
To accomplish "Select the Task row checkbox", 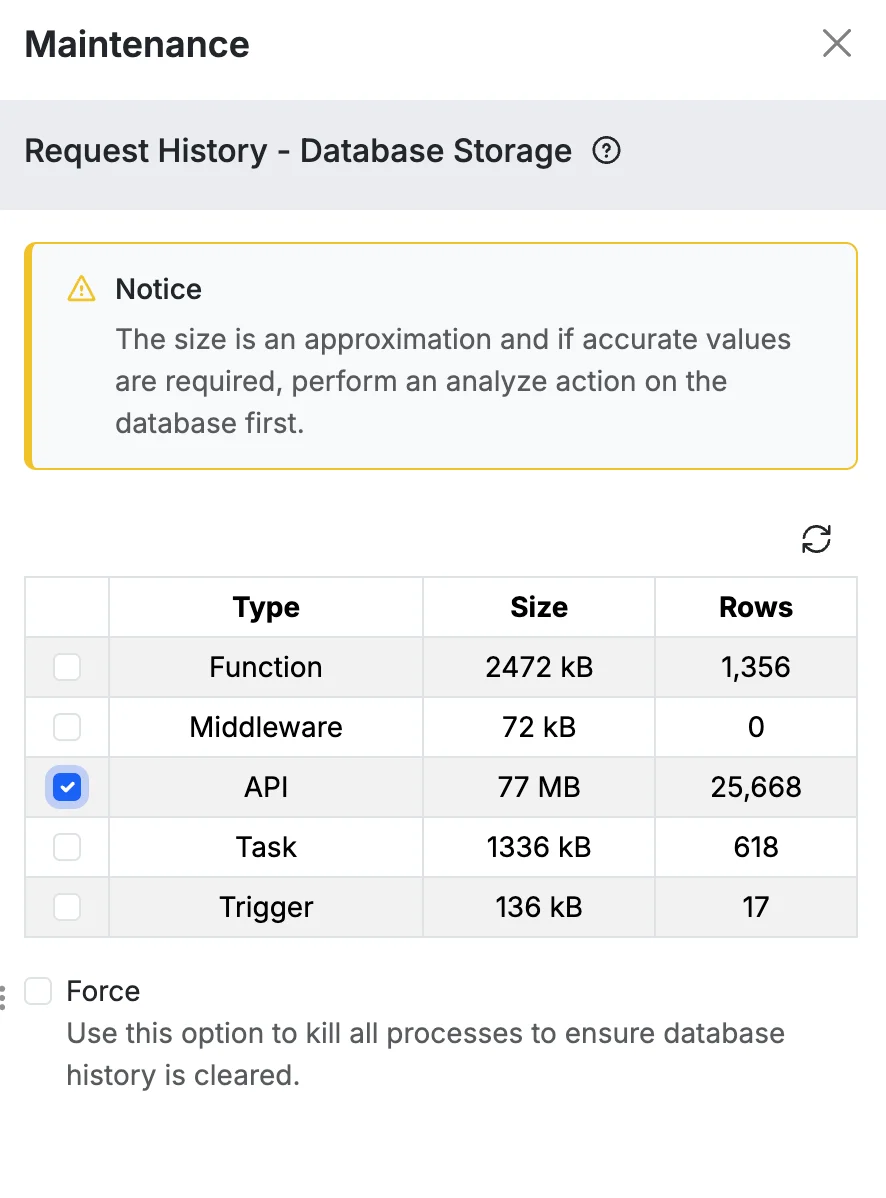I will 67,847.
